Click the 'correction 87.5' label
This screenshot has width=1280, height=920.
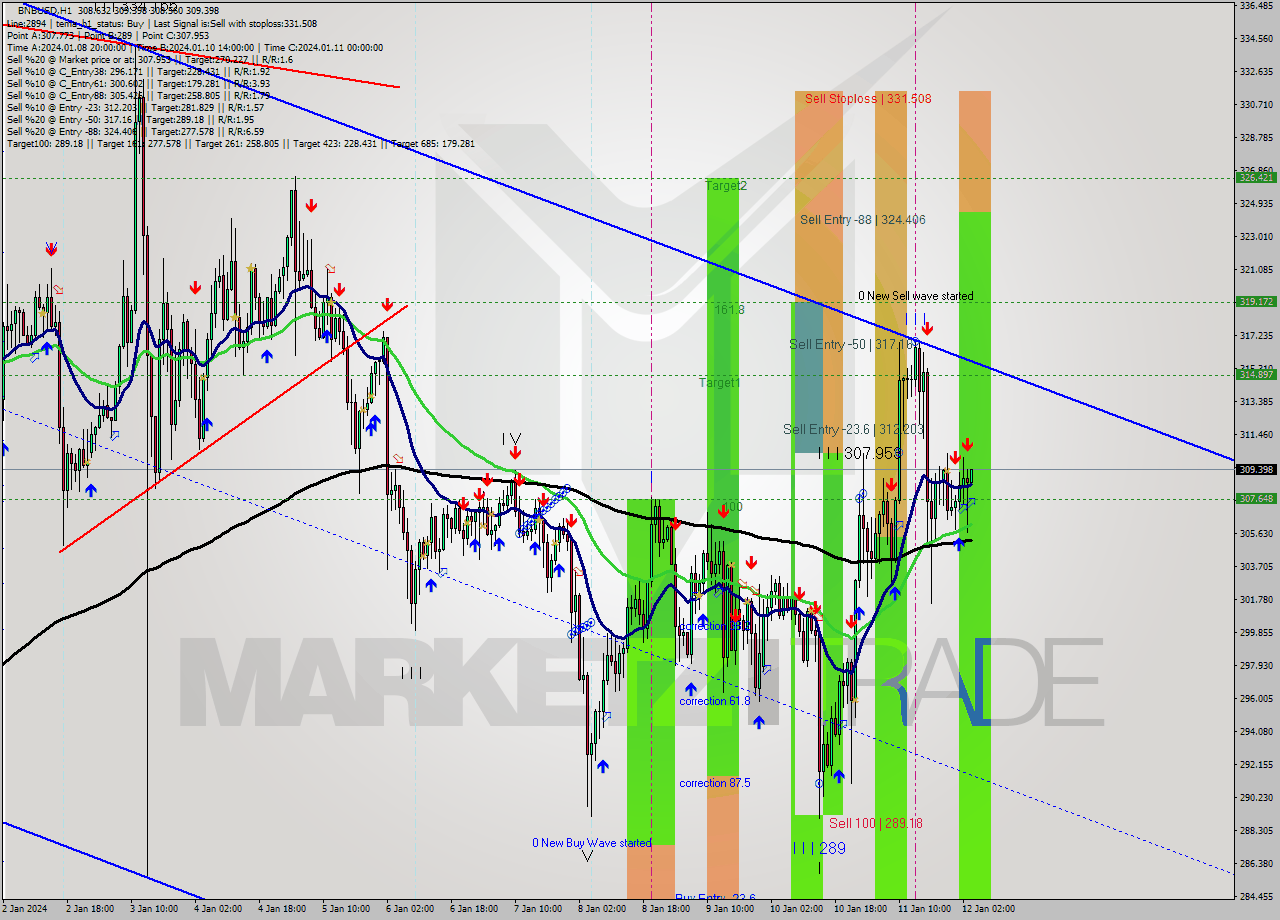point(714,783)
